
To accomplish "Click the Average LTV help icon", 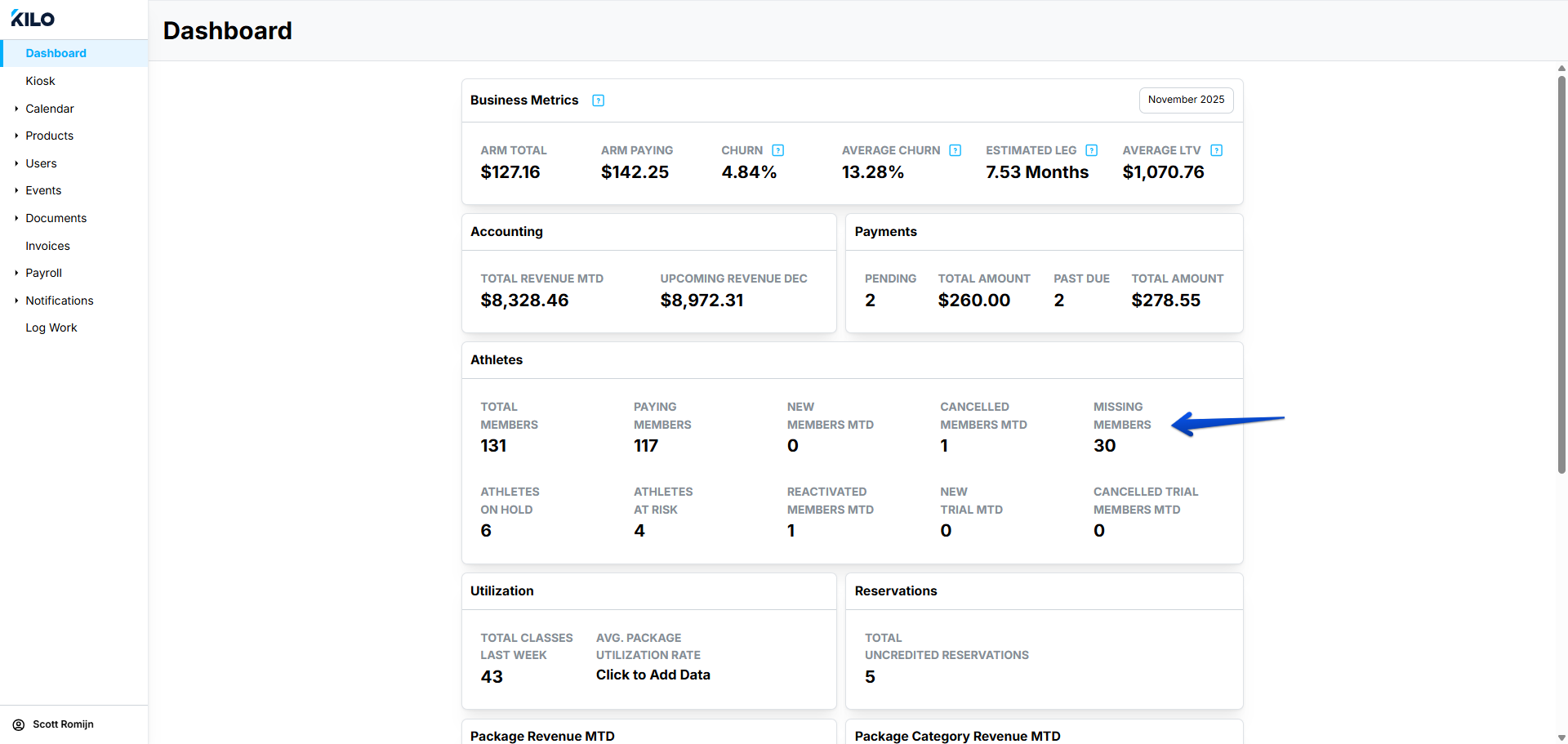I will tap(1216, 150).
